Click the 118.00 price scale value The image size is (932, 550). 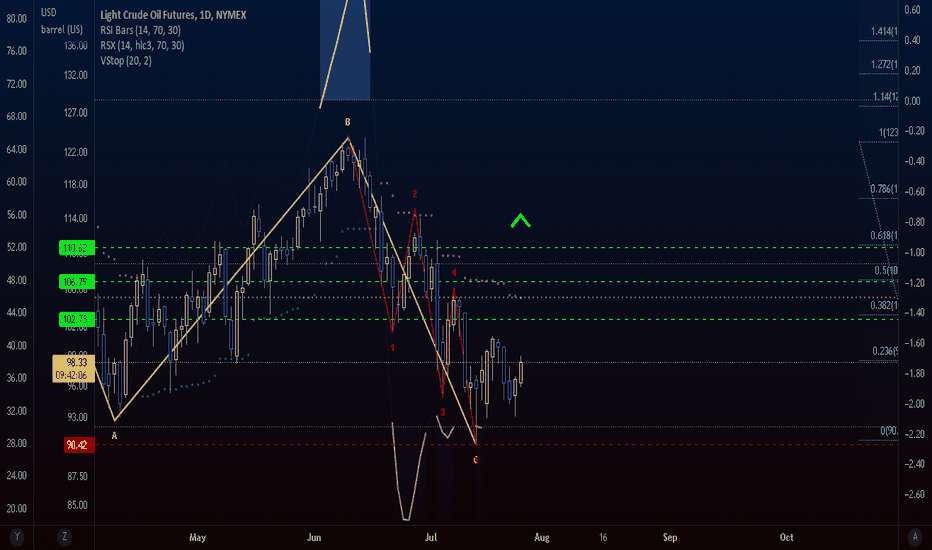tap(75, 184)
